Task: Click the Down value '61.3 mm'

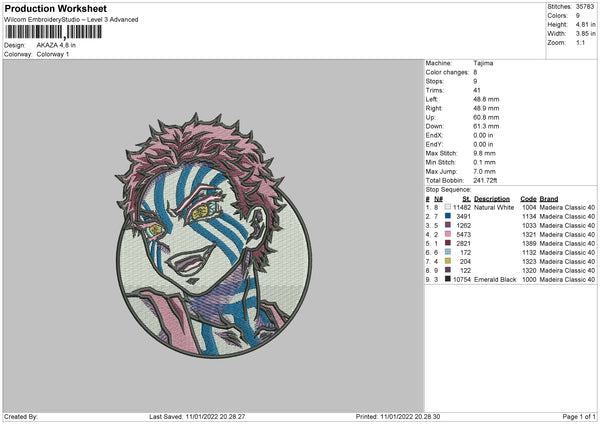Action: click(x=486, y=126)
